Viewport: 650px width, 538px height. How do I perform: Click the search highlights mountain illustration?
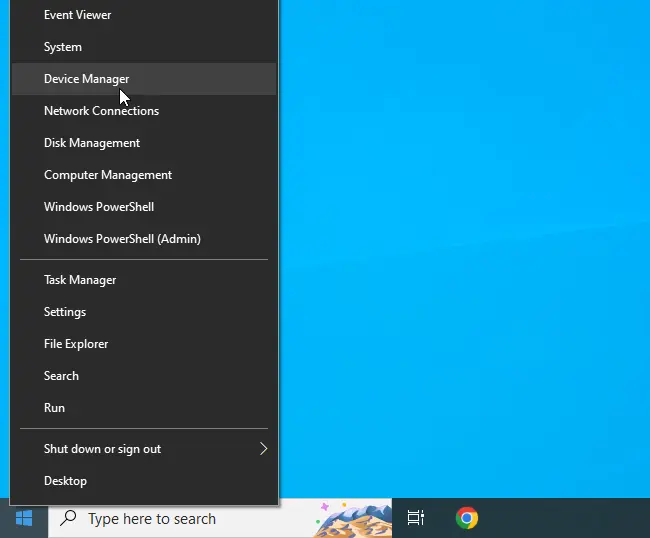[352, 519]
